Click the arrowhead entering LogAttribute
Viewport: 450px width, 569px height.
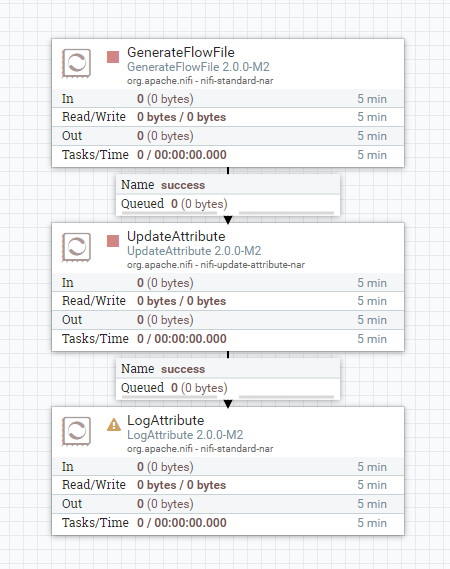(x=228, y=404)
